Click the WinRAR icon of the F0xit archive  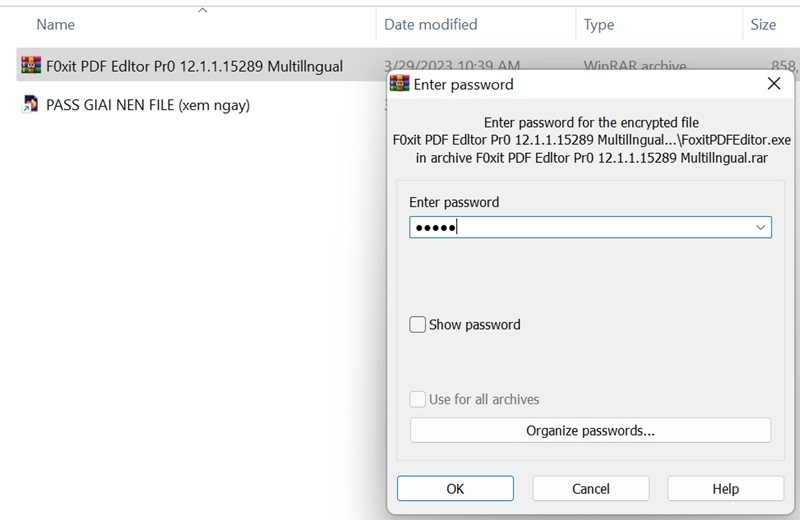point(29,67)
